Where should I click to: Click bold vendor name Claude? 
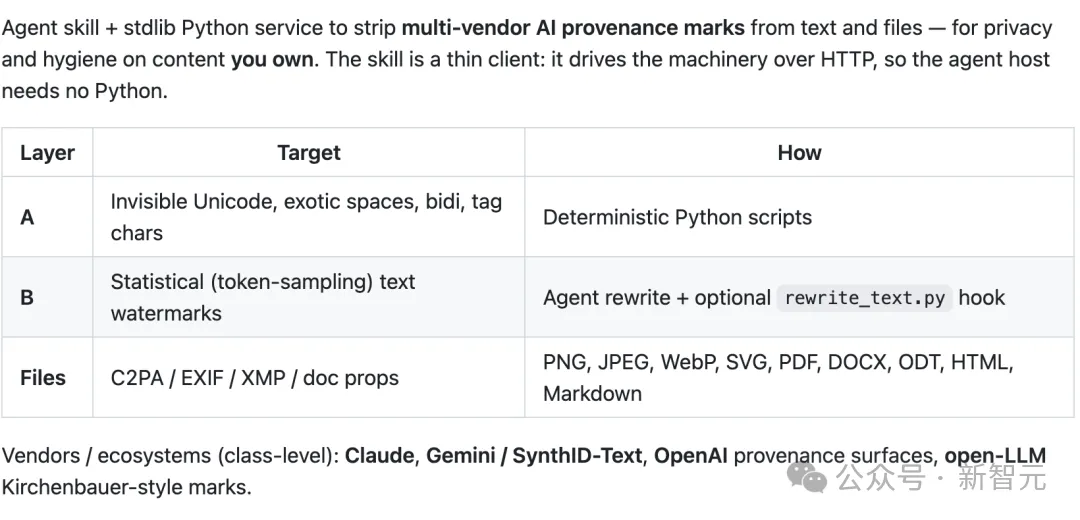(x=380, y=455)
